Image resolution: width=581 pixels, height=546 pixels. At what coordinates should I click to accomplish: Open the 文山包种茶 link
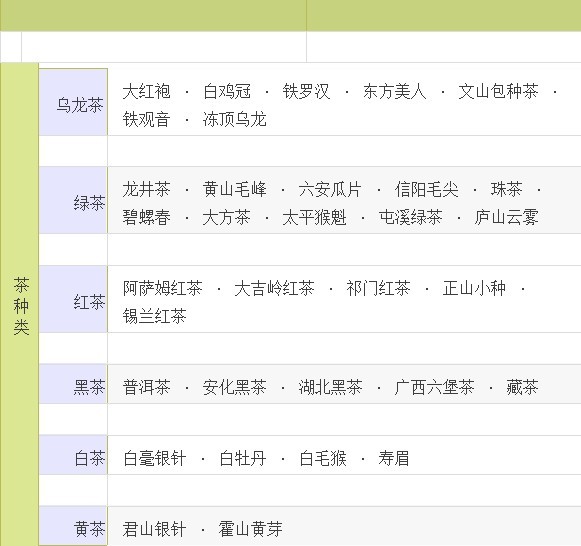498,91
